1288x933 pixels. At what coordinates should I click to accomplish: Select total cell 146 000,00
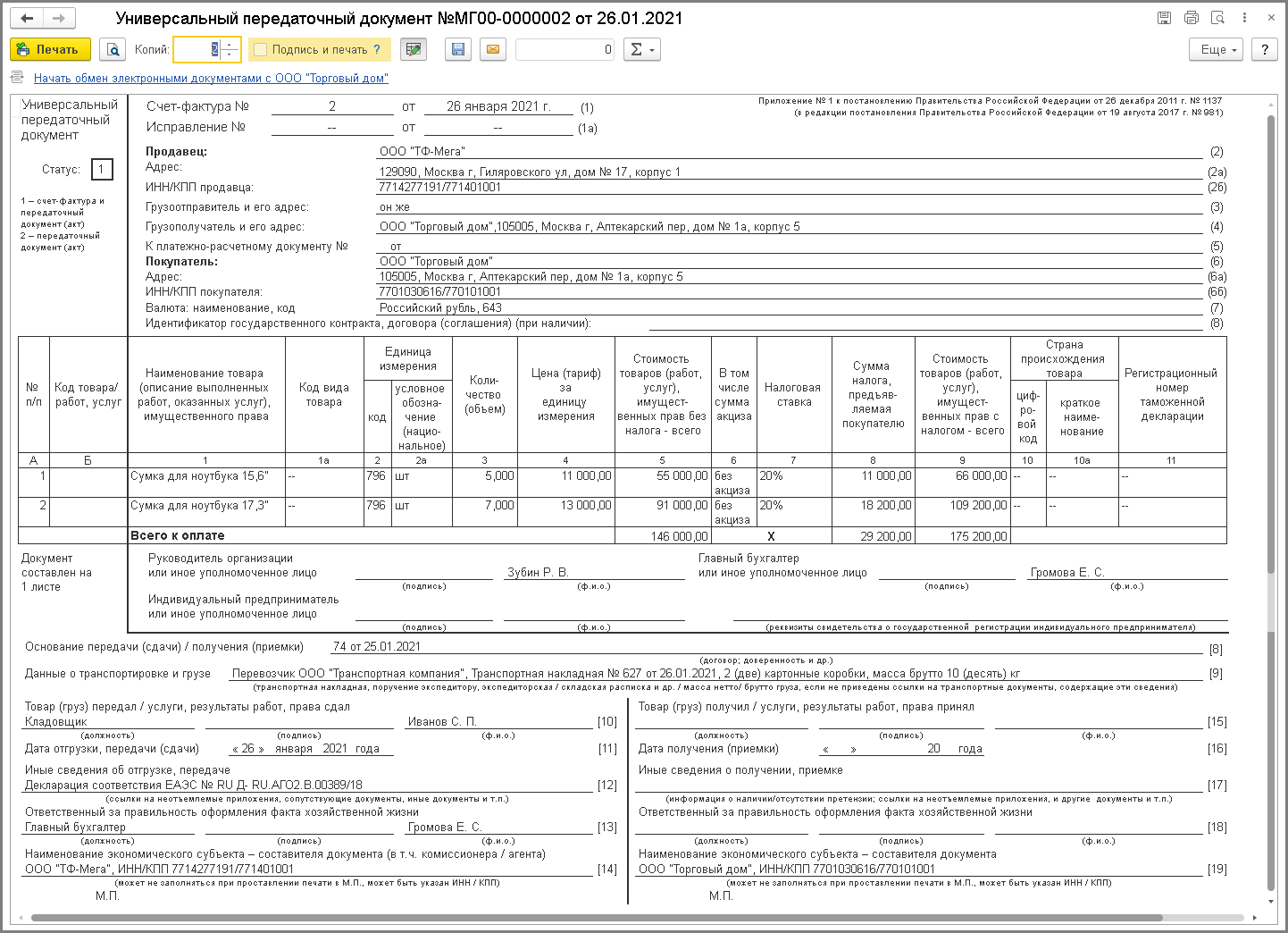[663, 536]
